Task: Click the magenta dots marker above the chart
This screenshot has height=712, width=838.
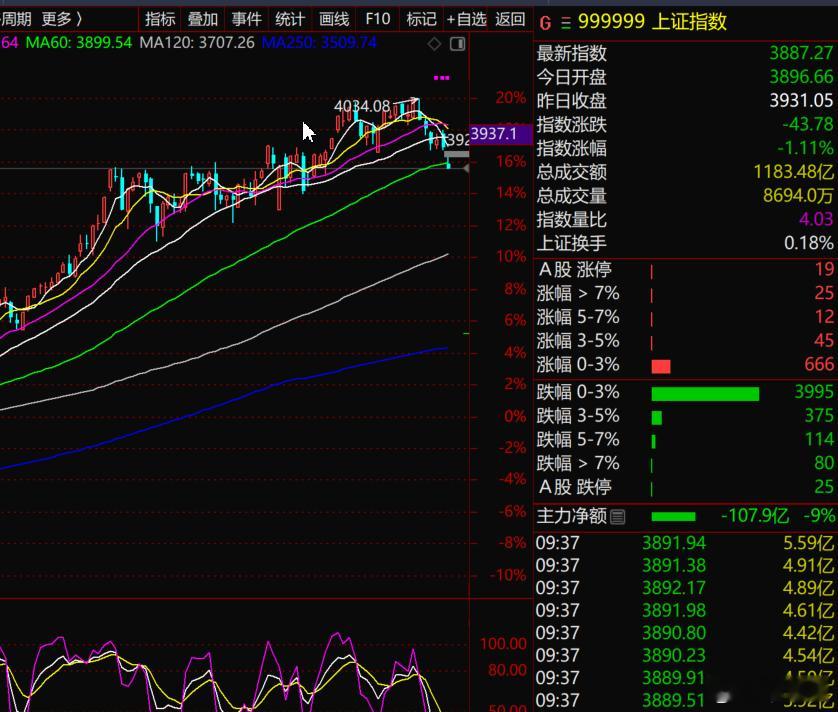Action: tap(441, 78)
